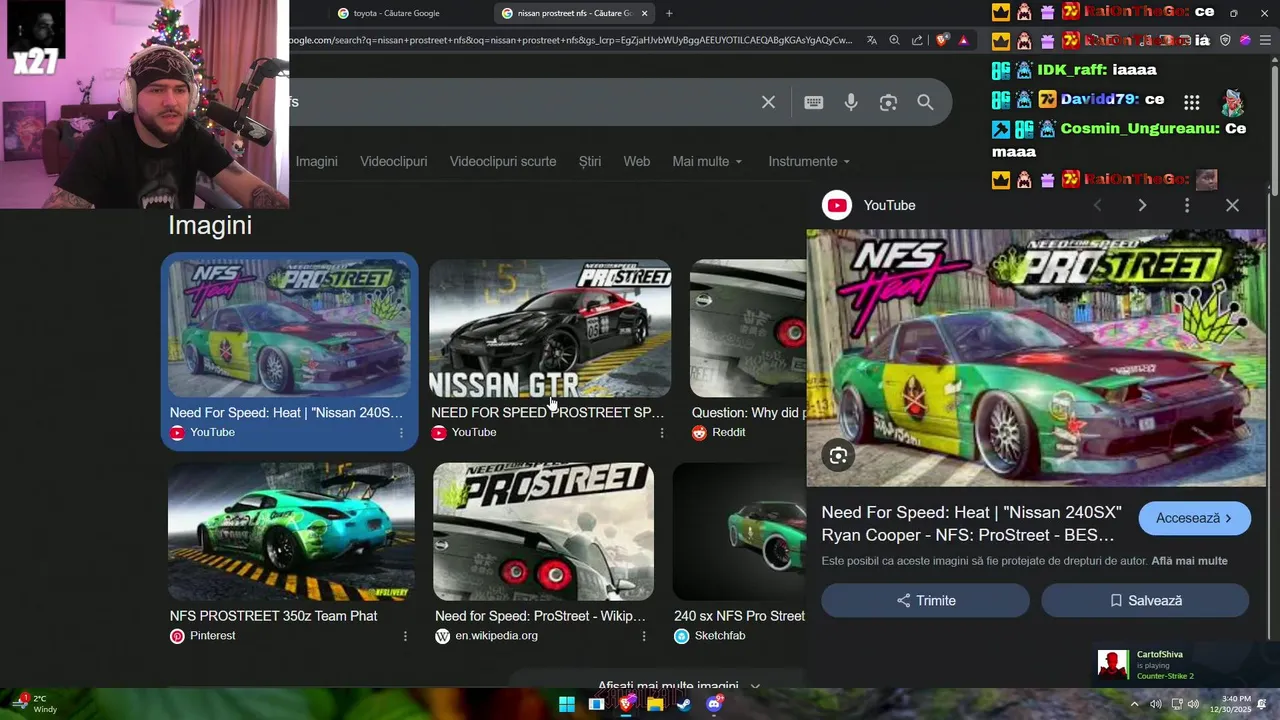Open the preview panel three-dot options
This screenshot has height=720, width=1280.
pos(1187,205)
